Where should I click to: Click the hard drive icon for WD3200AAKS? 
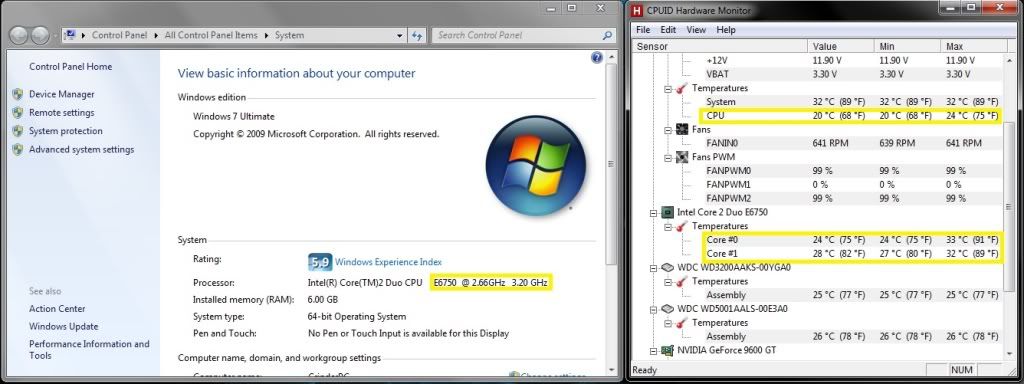[x=667, y=267]
